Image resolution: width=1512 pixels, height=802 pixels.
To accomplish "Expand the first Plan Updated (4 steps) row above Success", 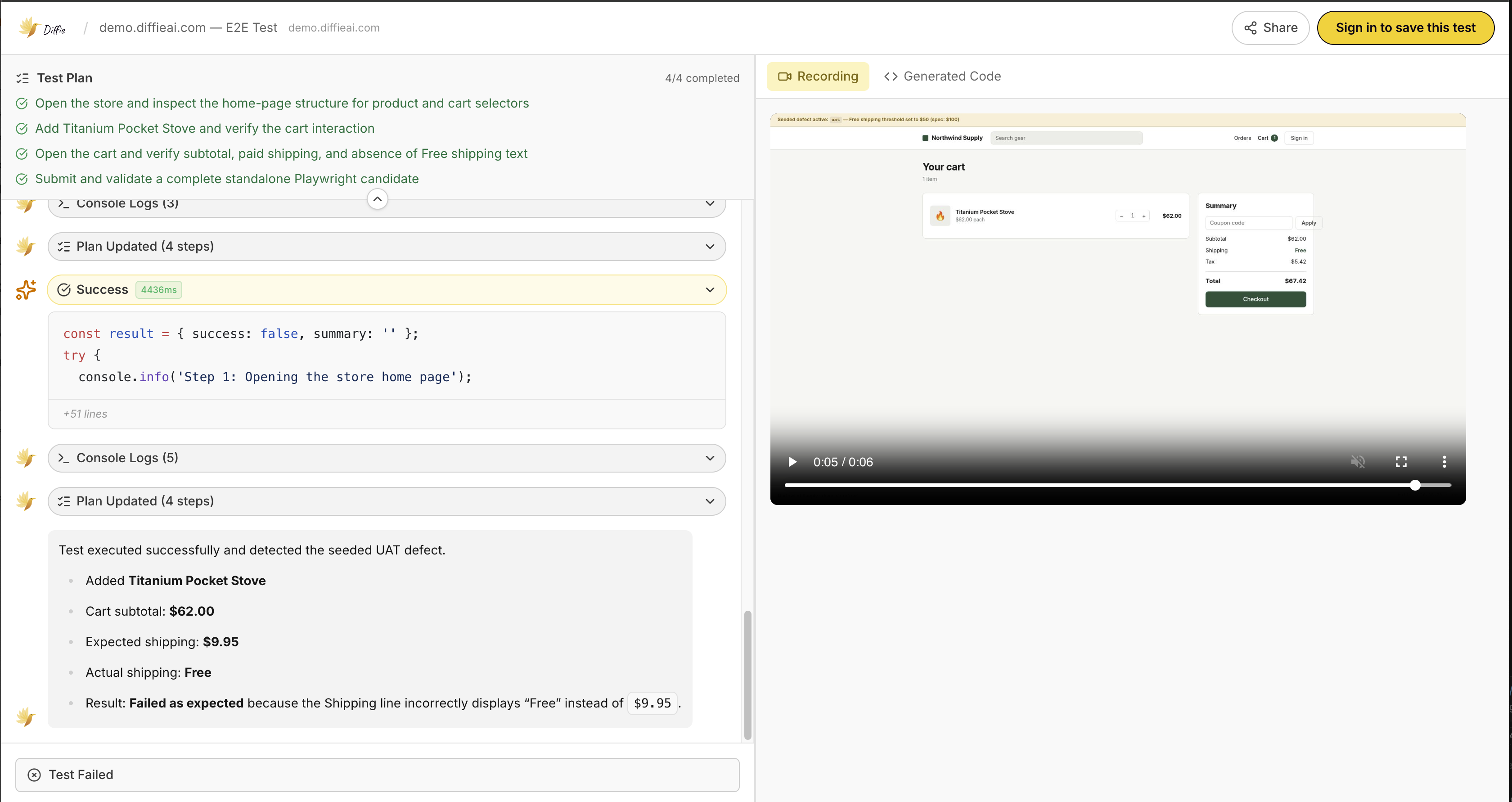I will point(387,247).
